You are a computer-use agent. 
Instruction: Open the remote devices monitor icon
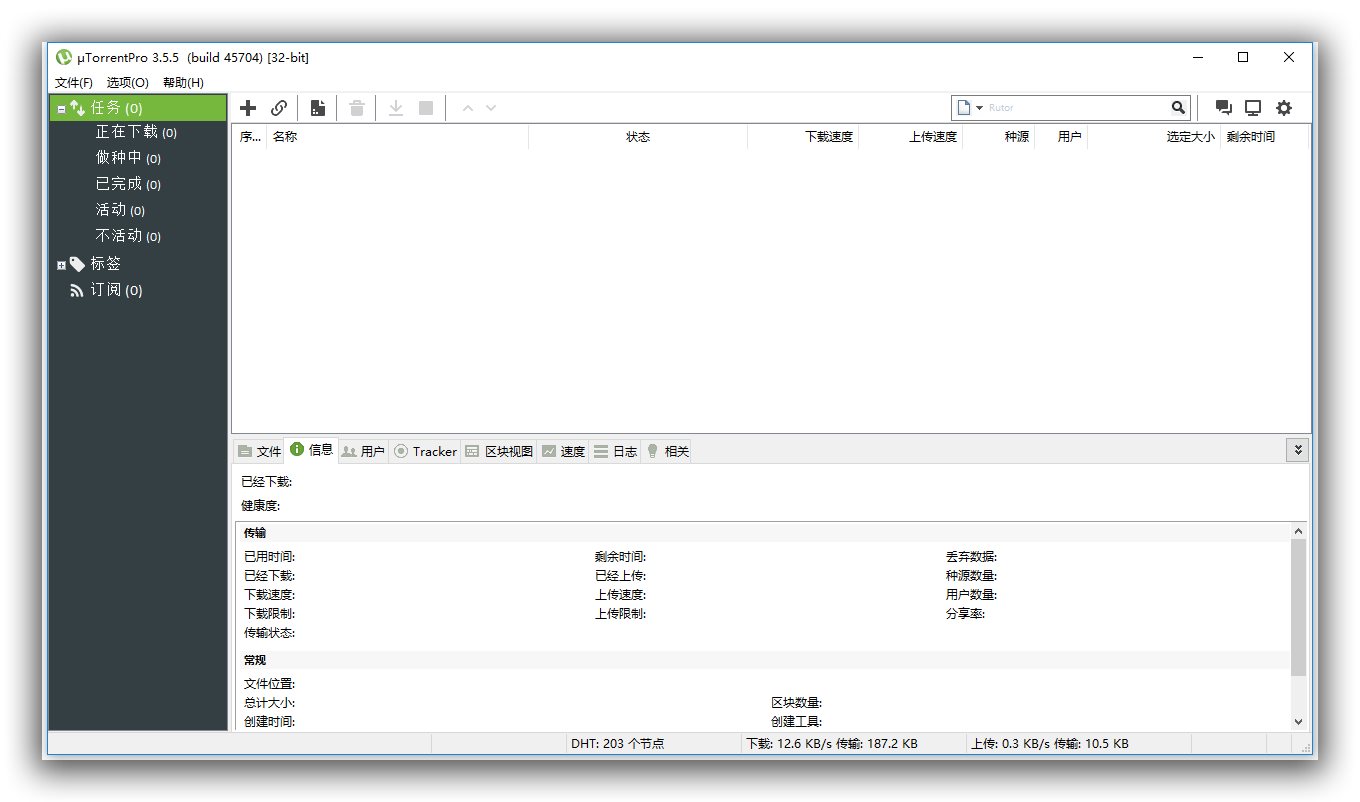point(1253,107)
